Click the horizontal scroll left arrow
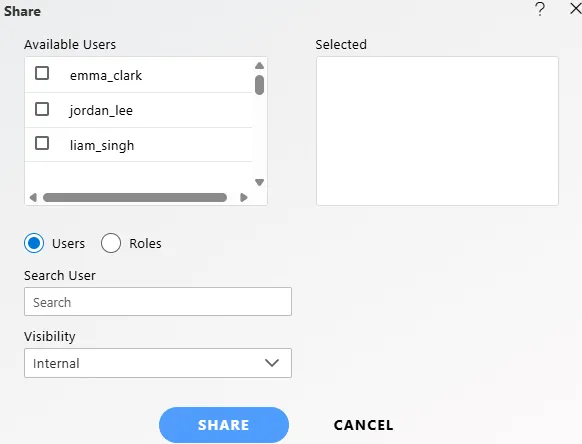582x444 pixels. (33, 197)
